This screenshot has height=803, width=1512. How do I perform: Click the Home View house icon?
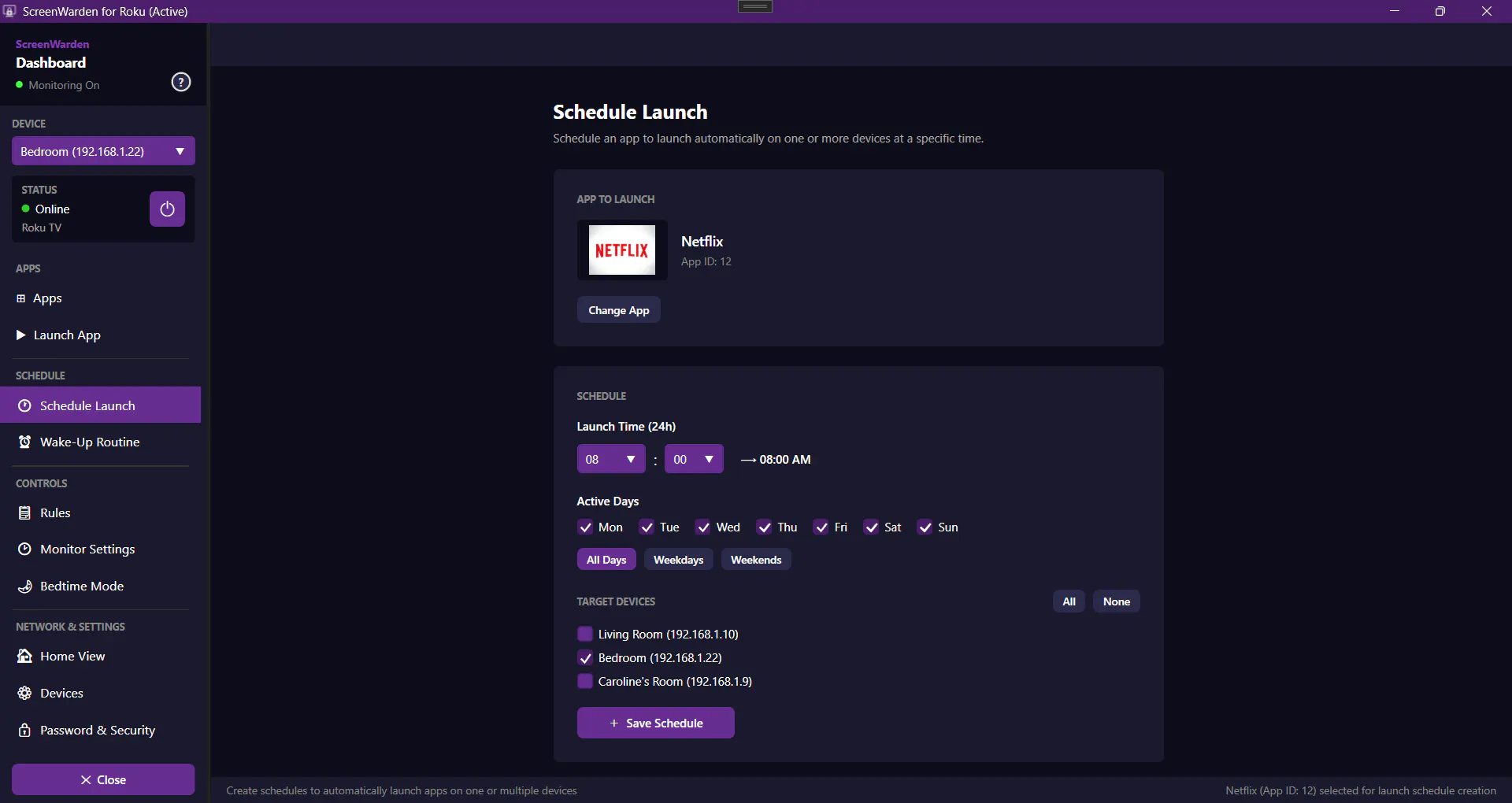24,656
